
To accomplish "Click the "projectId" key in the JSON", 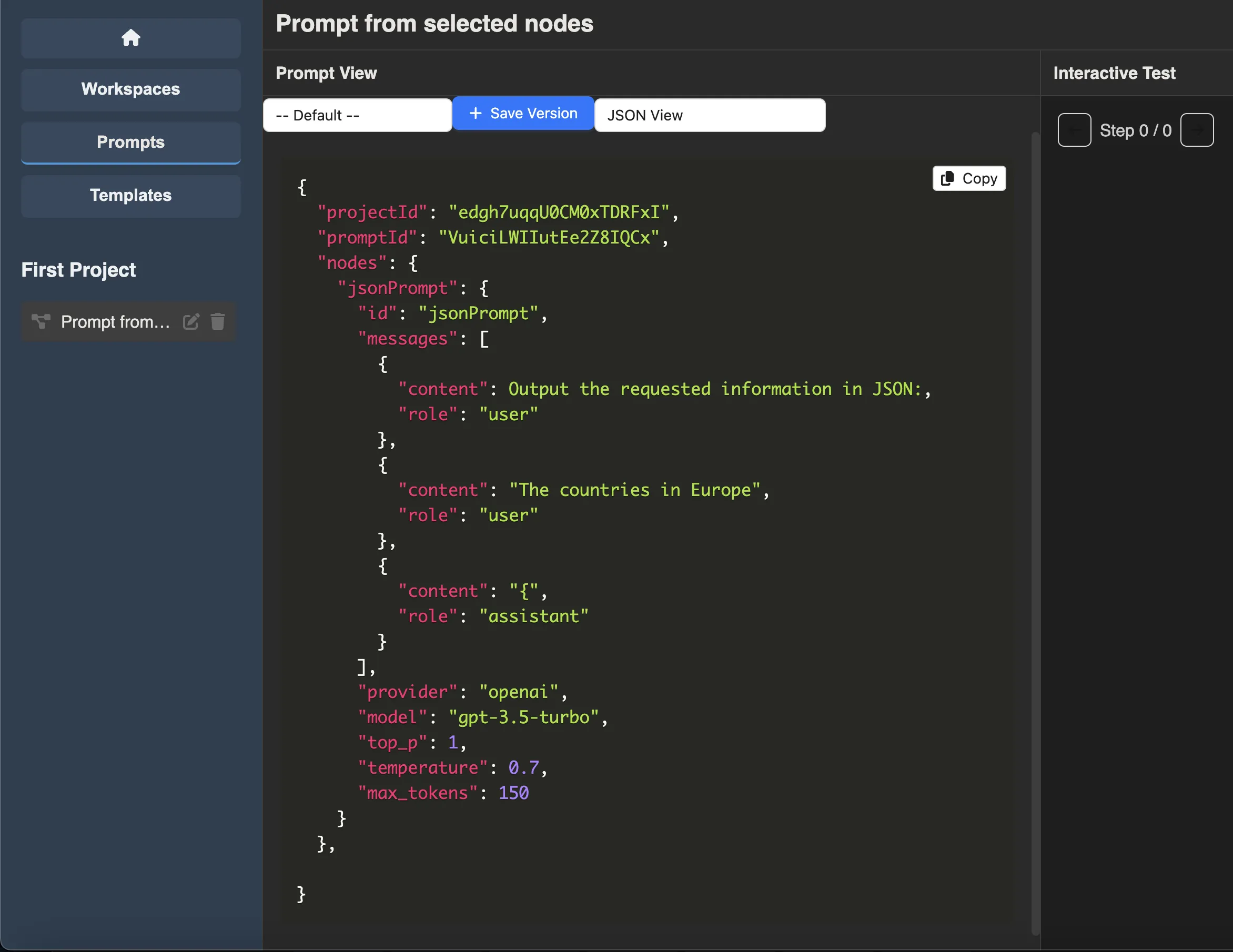I will 372,212.
